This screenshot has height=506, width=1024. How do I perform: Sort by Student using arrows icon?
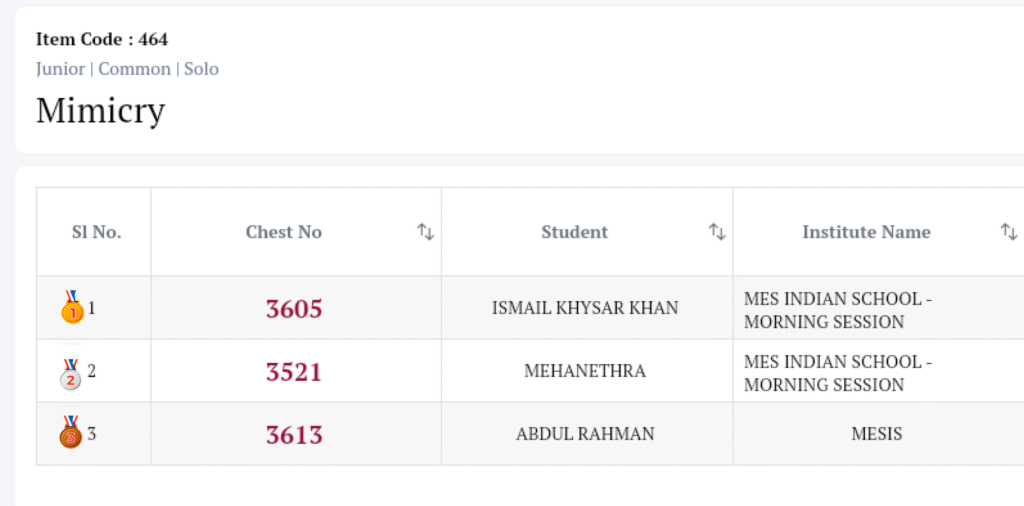[x=717, y=232]
